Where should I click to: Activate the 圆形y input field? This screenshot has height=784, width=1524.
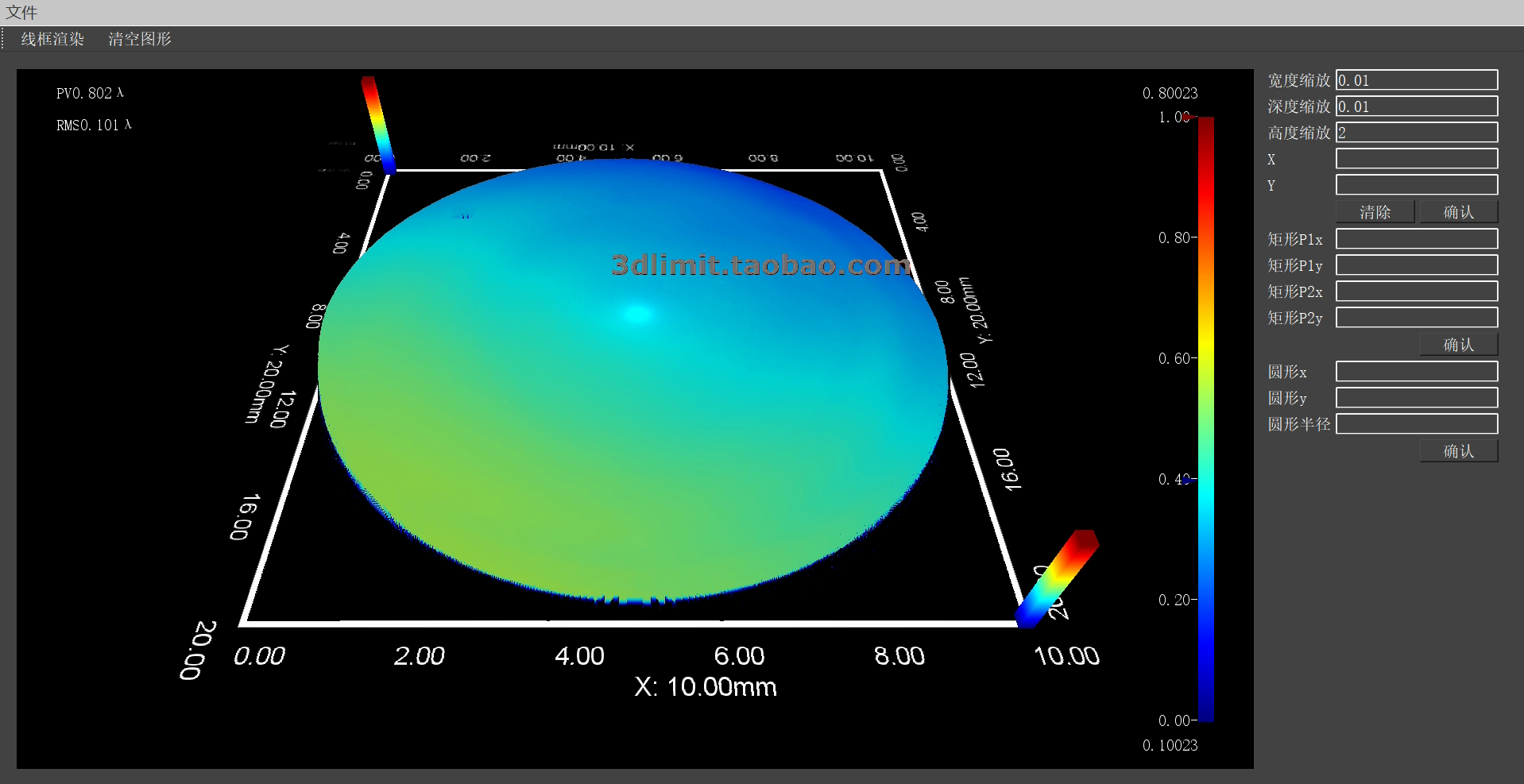coord(1417,398)
